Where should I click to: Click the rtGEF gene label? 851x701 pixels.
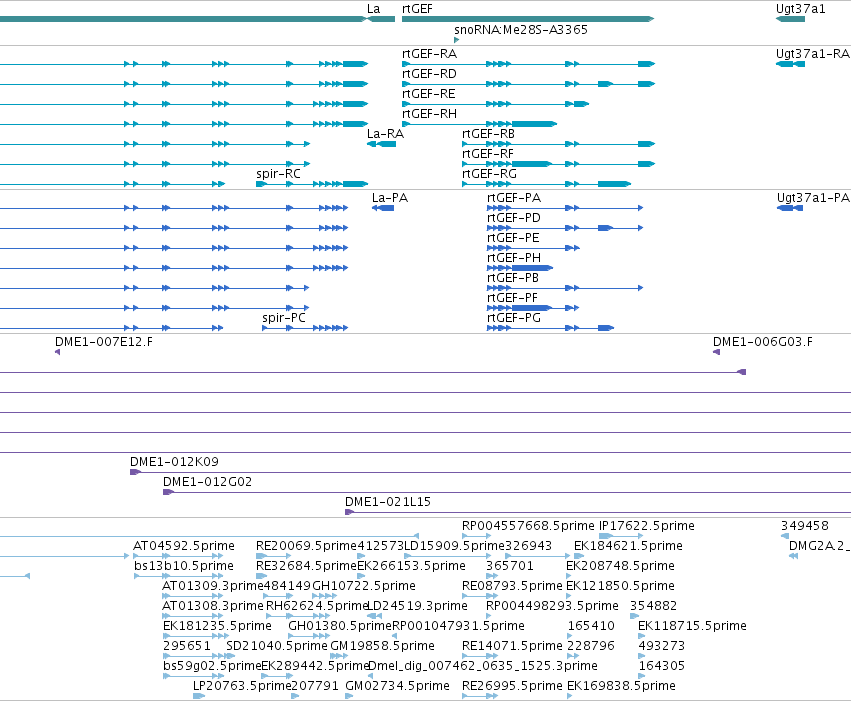[417, 9]
